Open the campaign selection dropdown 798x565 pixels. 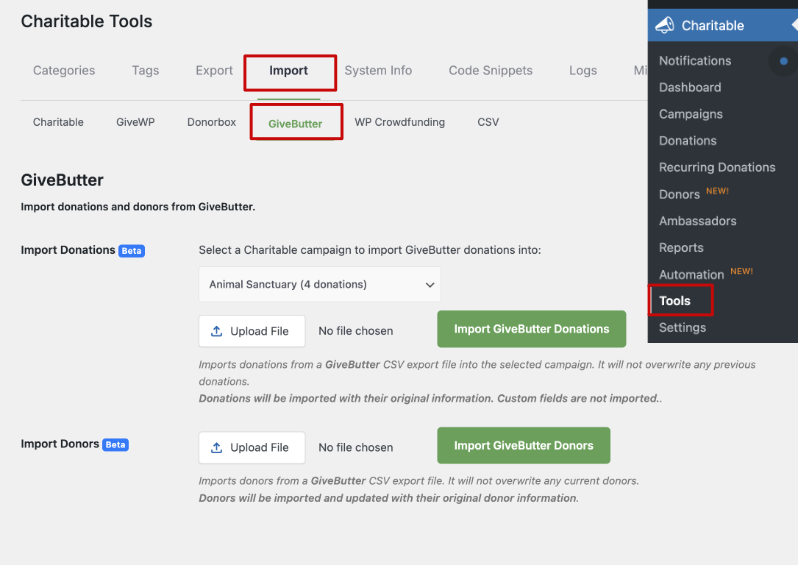[320, 285]
